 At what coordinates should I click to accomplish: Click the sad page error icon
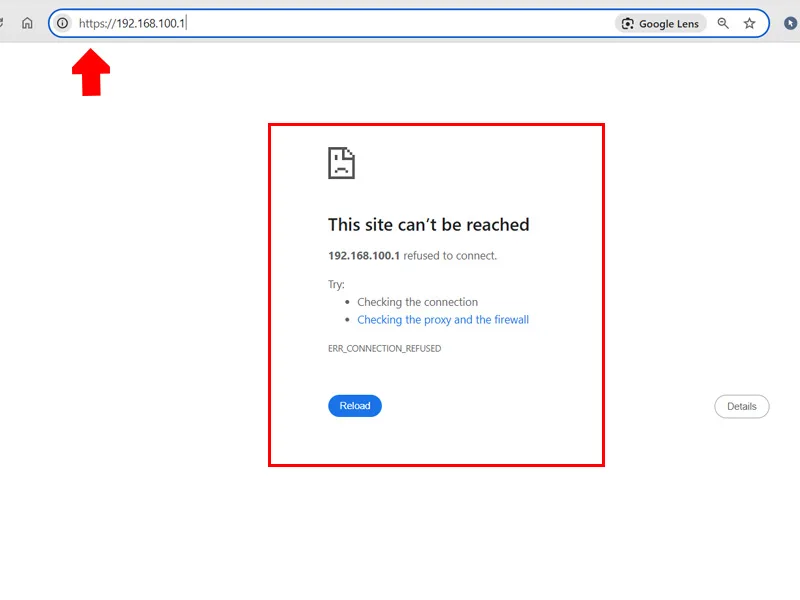[341, 163]
